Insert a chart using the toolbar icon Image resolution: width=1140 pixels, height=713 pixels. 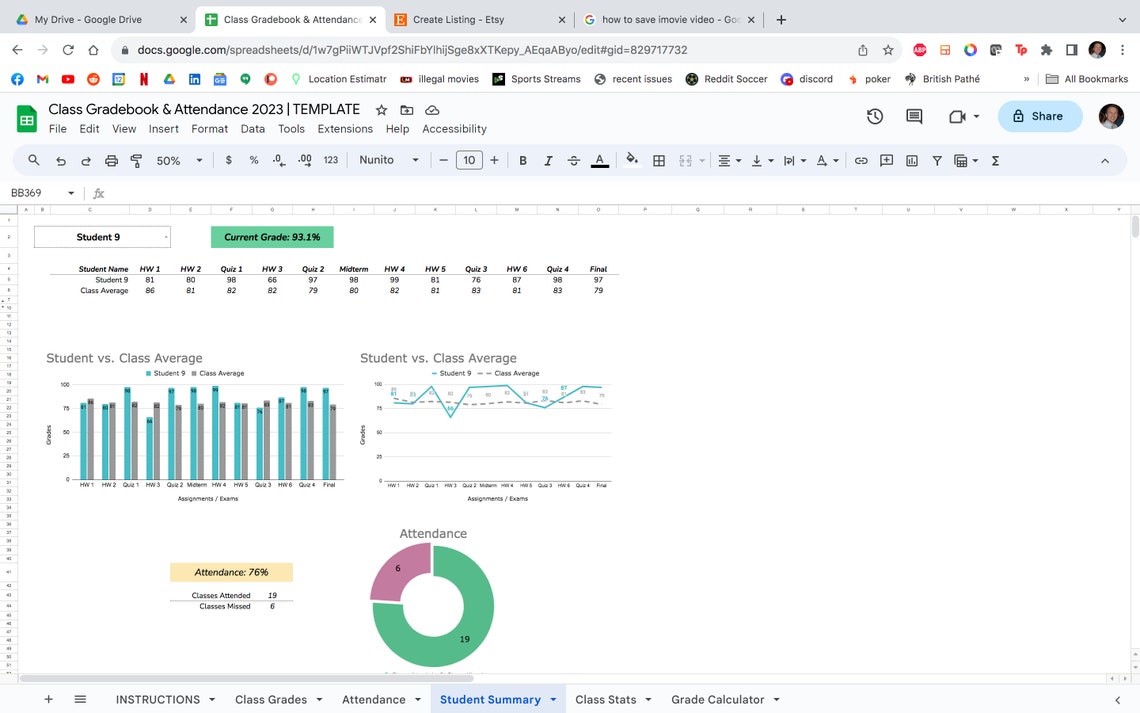tap(912, 160)
